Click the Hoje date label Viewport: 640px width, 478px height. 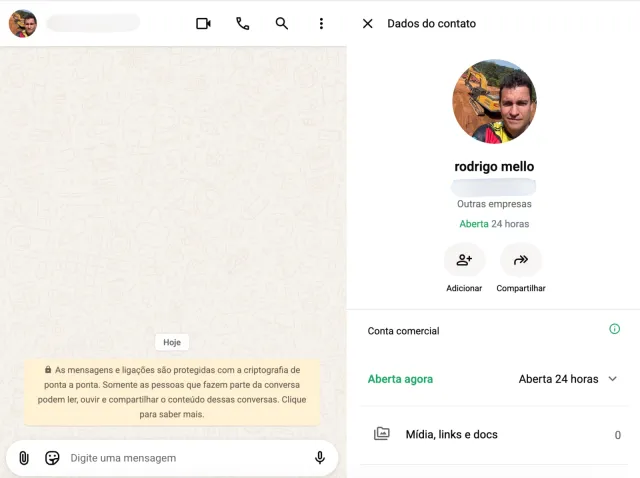click(x=172, y=342)
